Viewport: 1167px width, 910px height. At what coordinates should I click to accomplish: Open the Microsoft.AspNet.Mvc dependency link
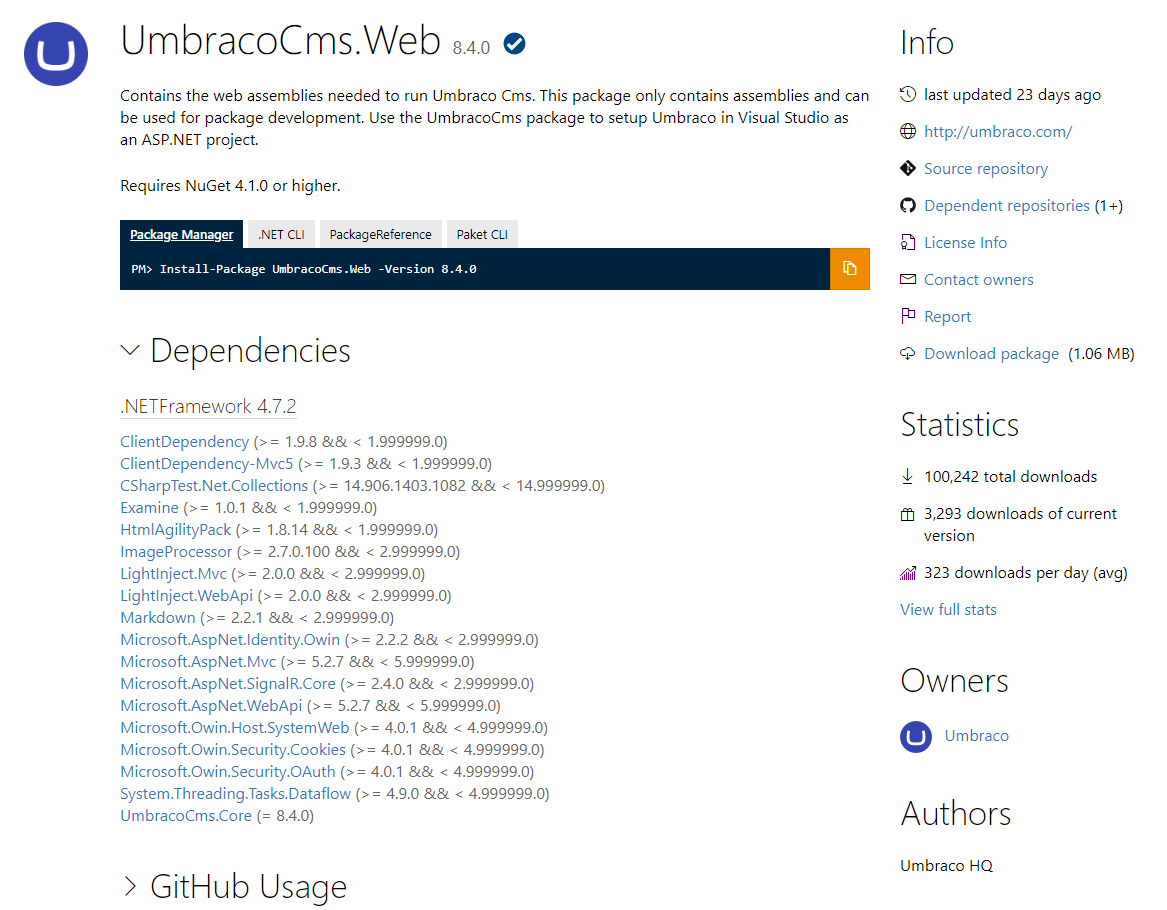pyautogui.click(x=198, y=661)
